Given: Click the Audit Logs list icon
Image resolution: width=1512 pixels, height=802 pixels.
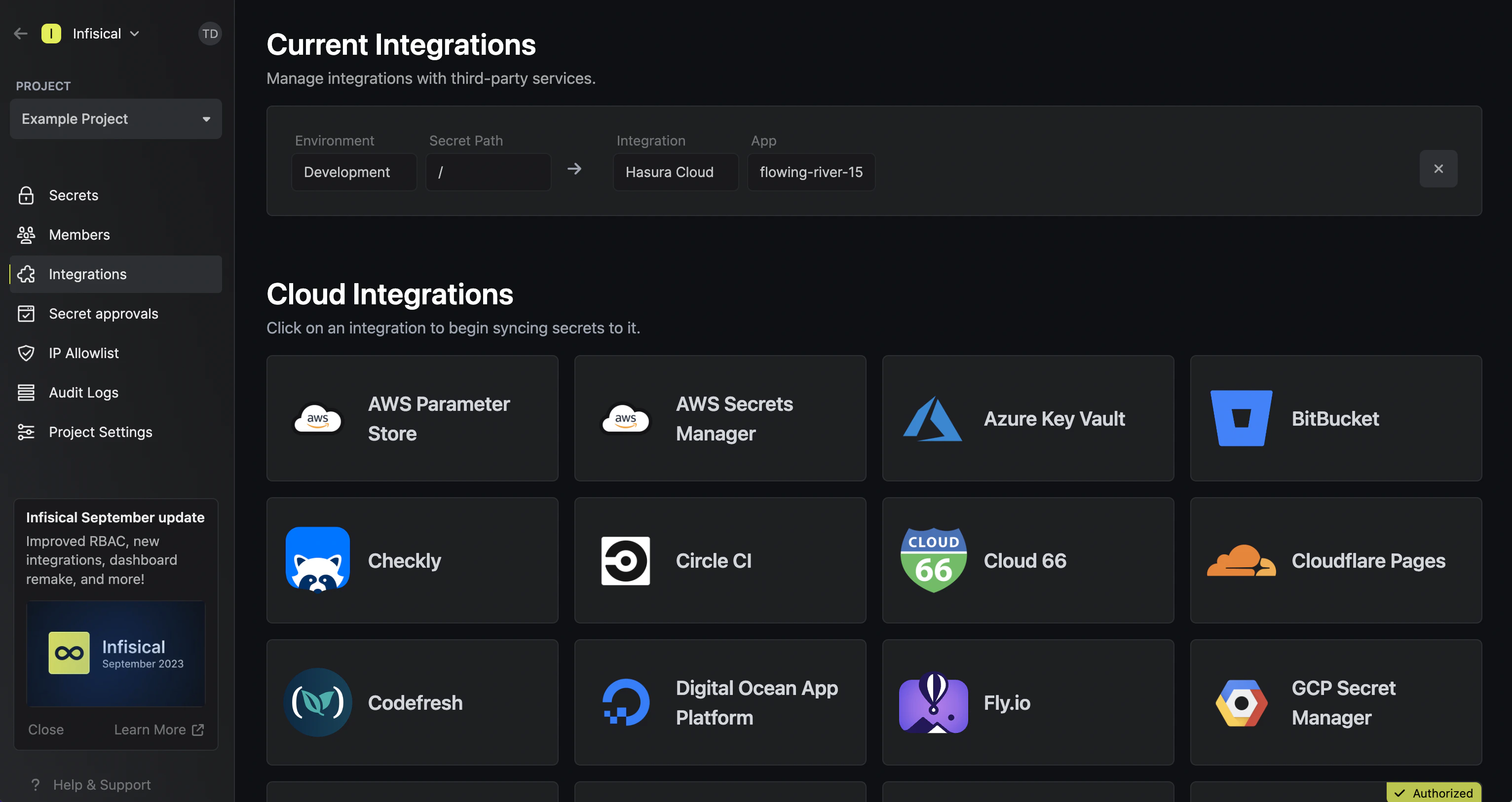Looking at the screenshot, I should click(26, 393).
